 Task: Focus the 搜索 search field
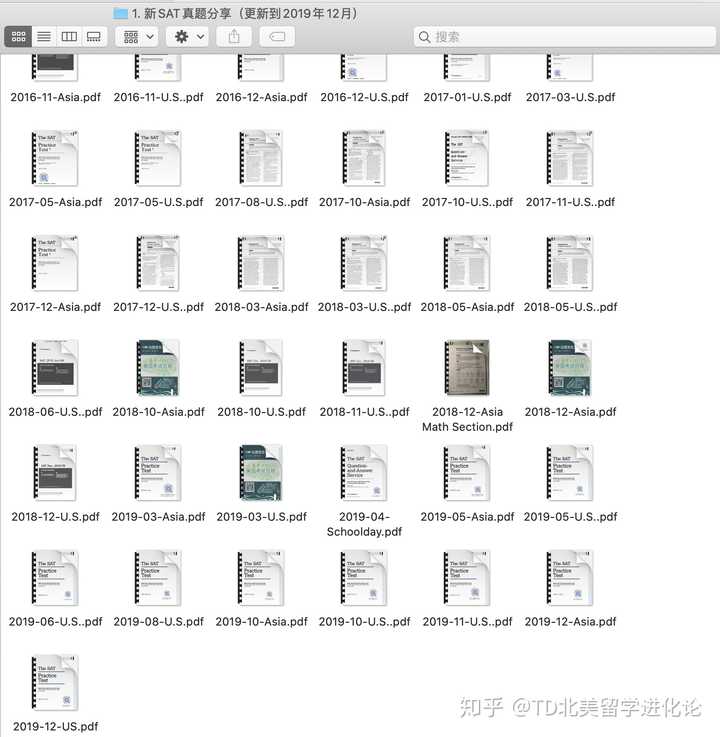[x=564, y=37]
